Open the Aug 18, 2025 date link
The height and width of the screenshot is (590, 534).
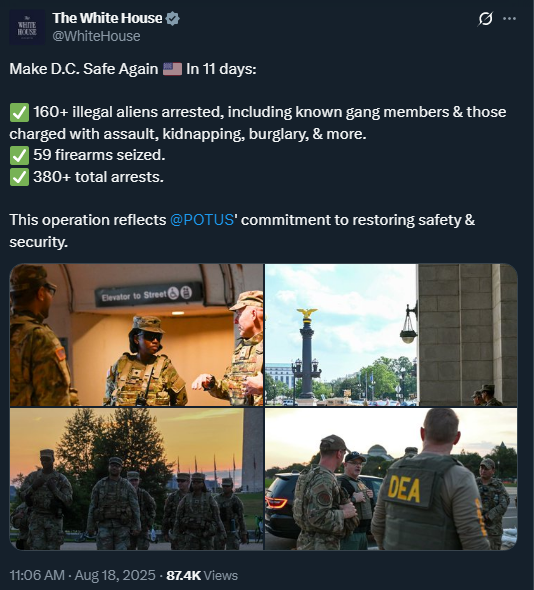click(x=115, y=575)
